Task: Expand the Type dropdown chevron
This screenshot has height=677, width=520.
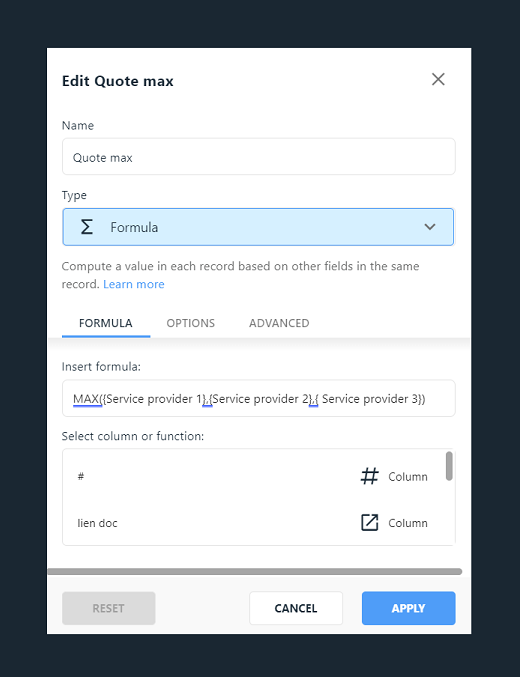Action: (430, 227)
